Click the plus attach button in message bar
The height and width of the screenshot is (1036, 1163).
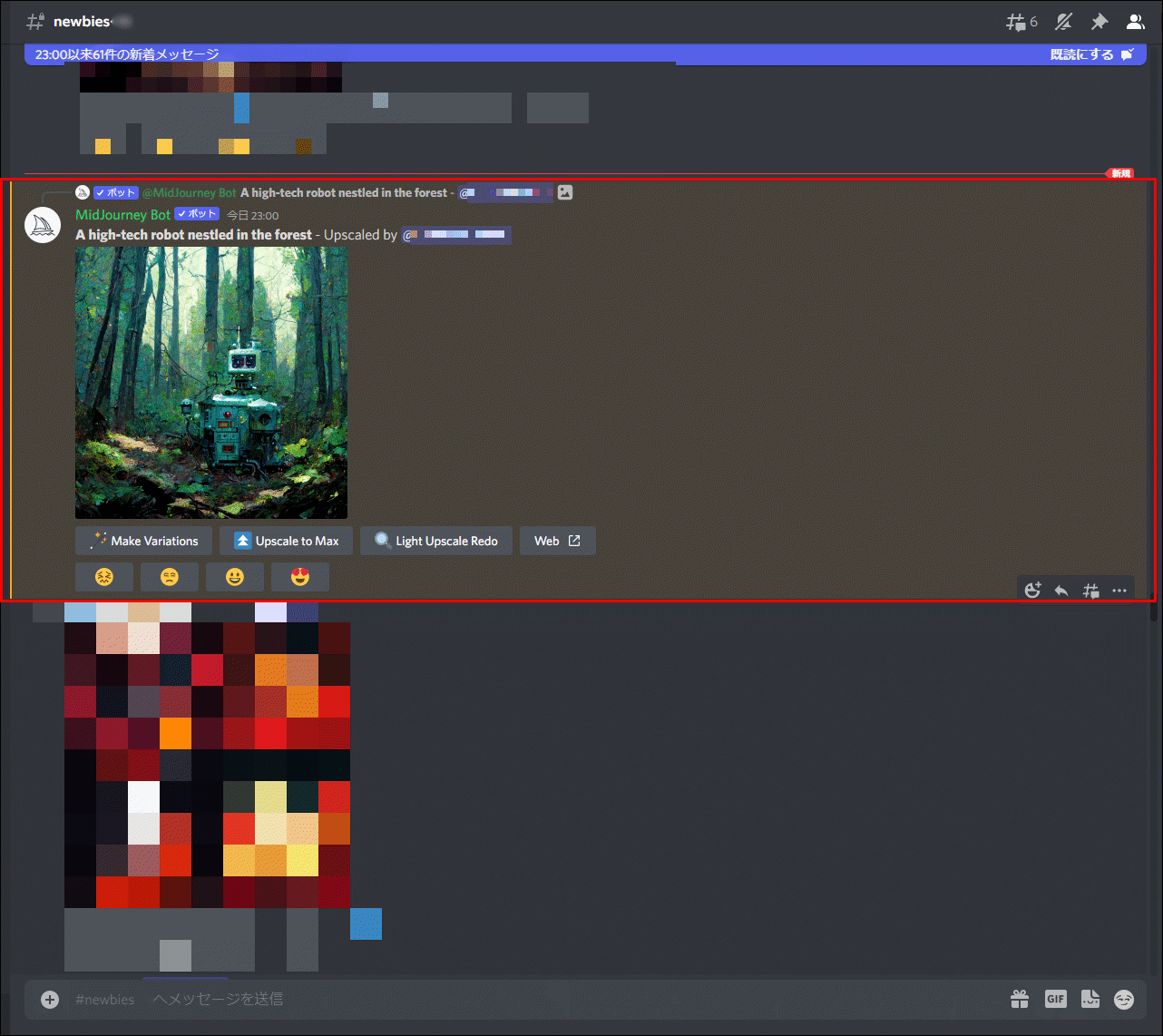[50, 1000]
